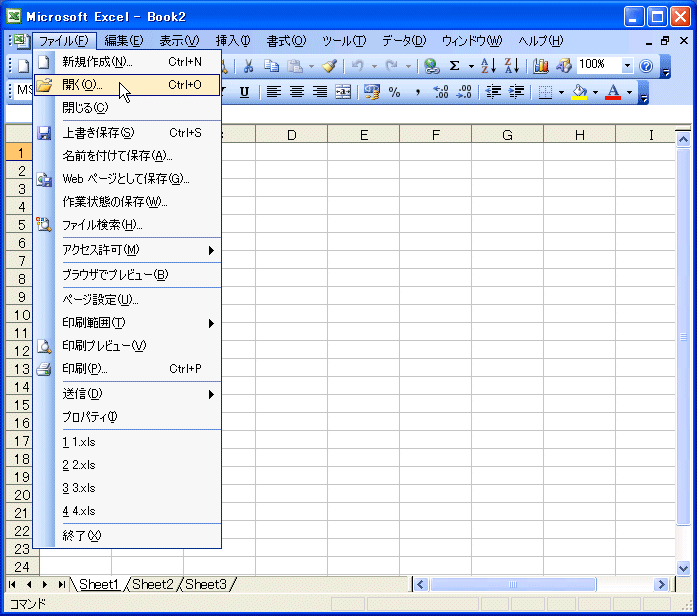Choose 印刷(P) entry
697x616 pixels.
click(x=127, y=369)
